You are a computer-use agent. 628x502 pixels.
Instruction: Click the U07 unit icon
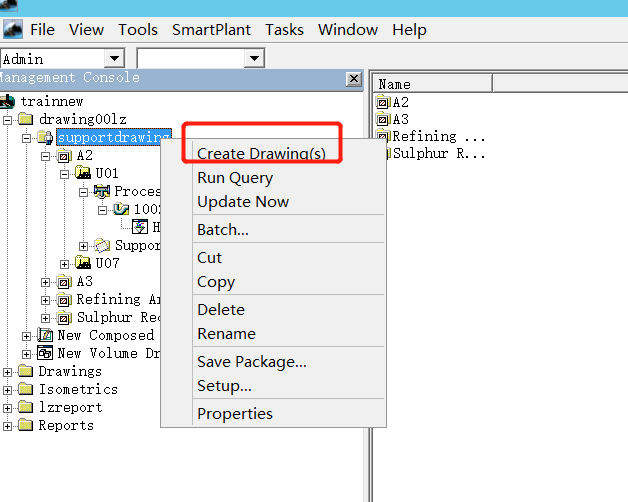[83, 263]
